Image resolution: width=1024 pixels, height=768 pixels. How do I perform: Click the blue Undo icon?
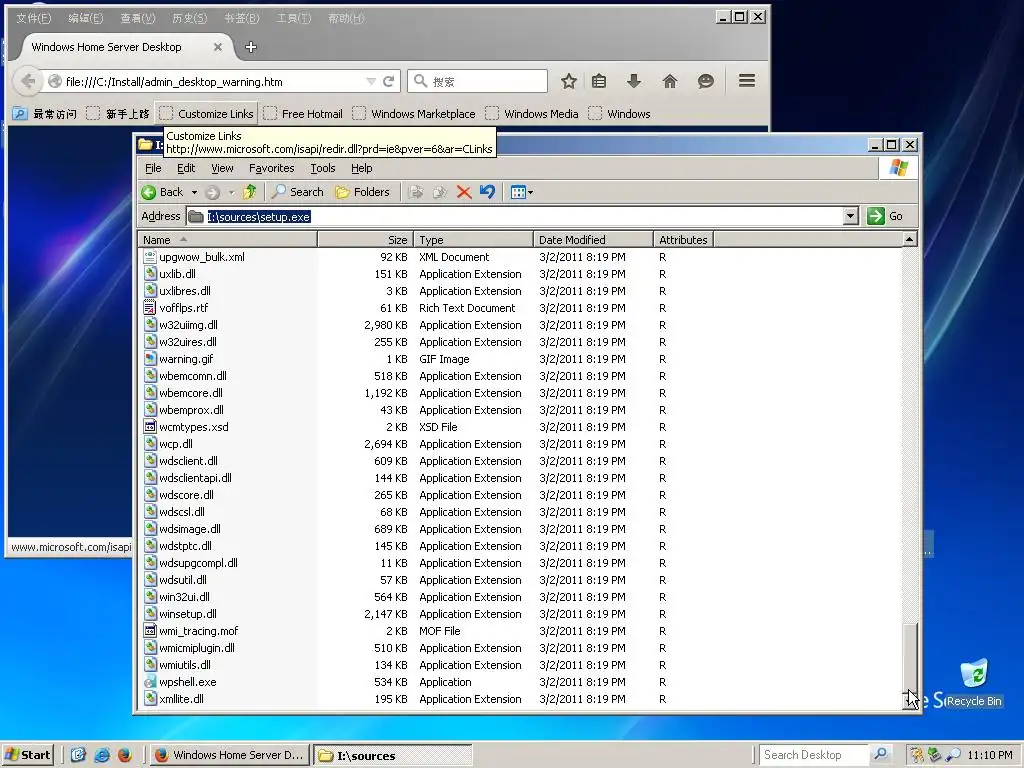[x=487, y=192]
